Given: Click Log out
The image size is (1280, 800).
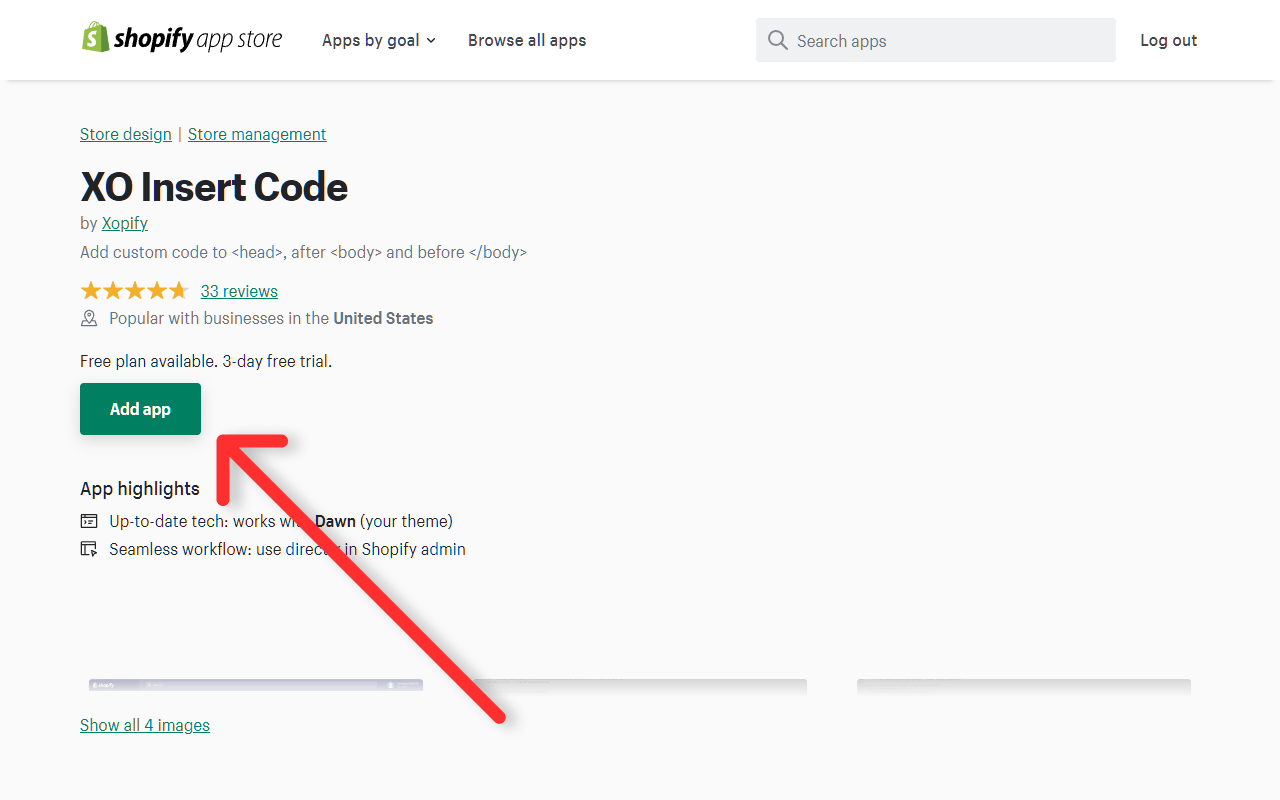Looking at the screenshot, I should tap(1168, 40).
